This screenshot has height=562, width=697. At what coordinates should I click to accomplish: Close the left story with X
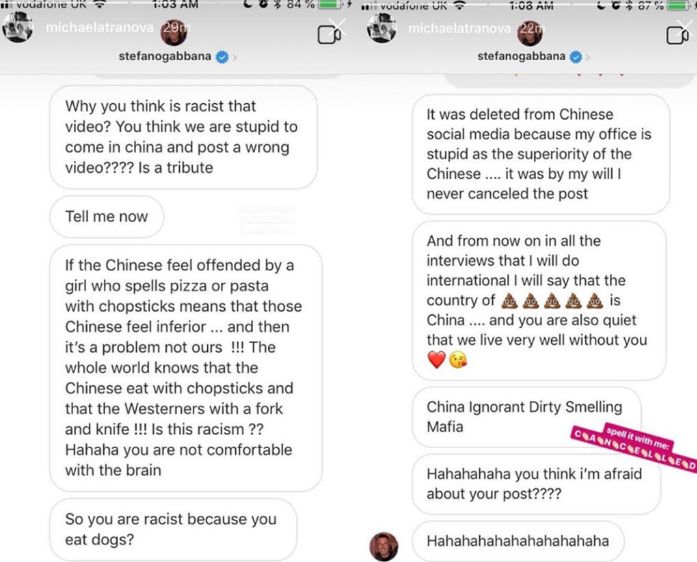point(336,26)
